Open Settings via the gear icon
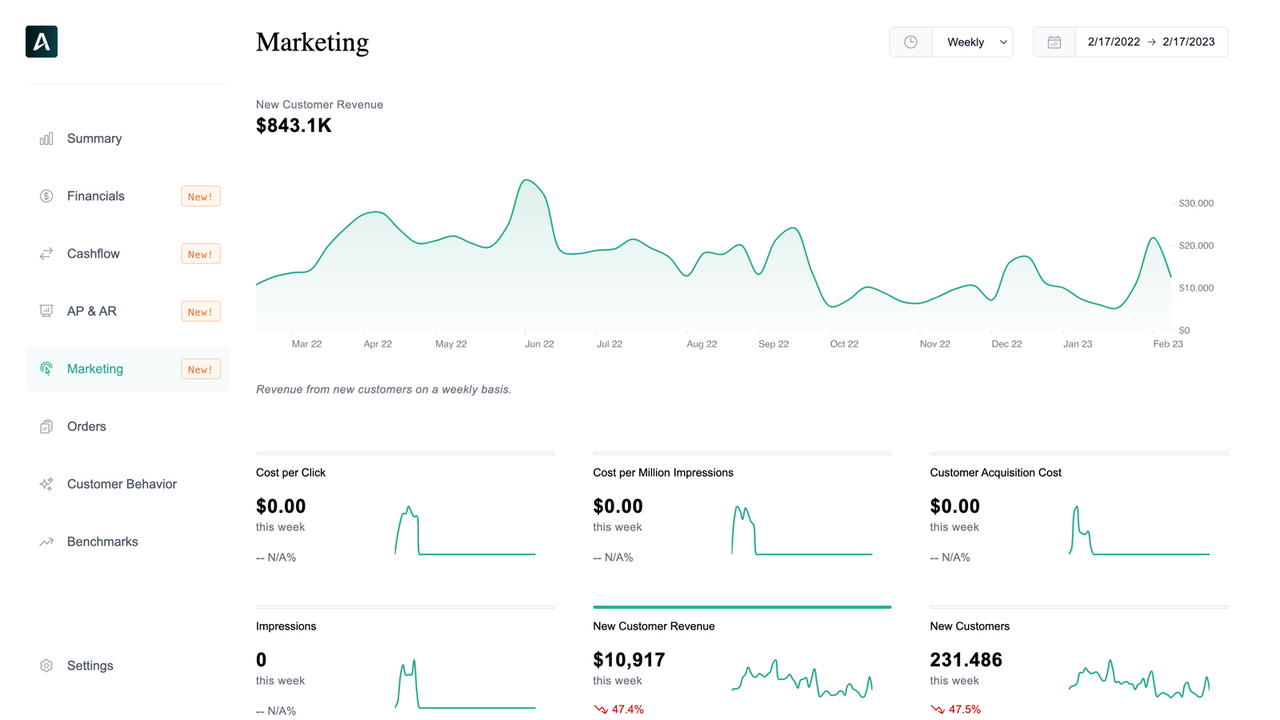Viewport: 1280px width, 720px height. pos(46,665)
